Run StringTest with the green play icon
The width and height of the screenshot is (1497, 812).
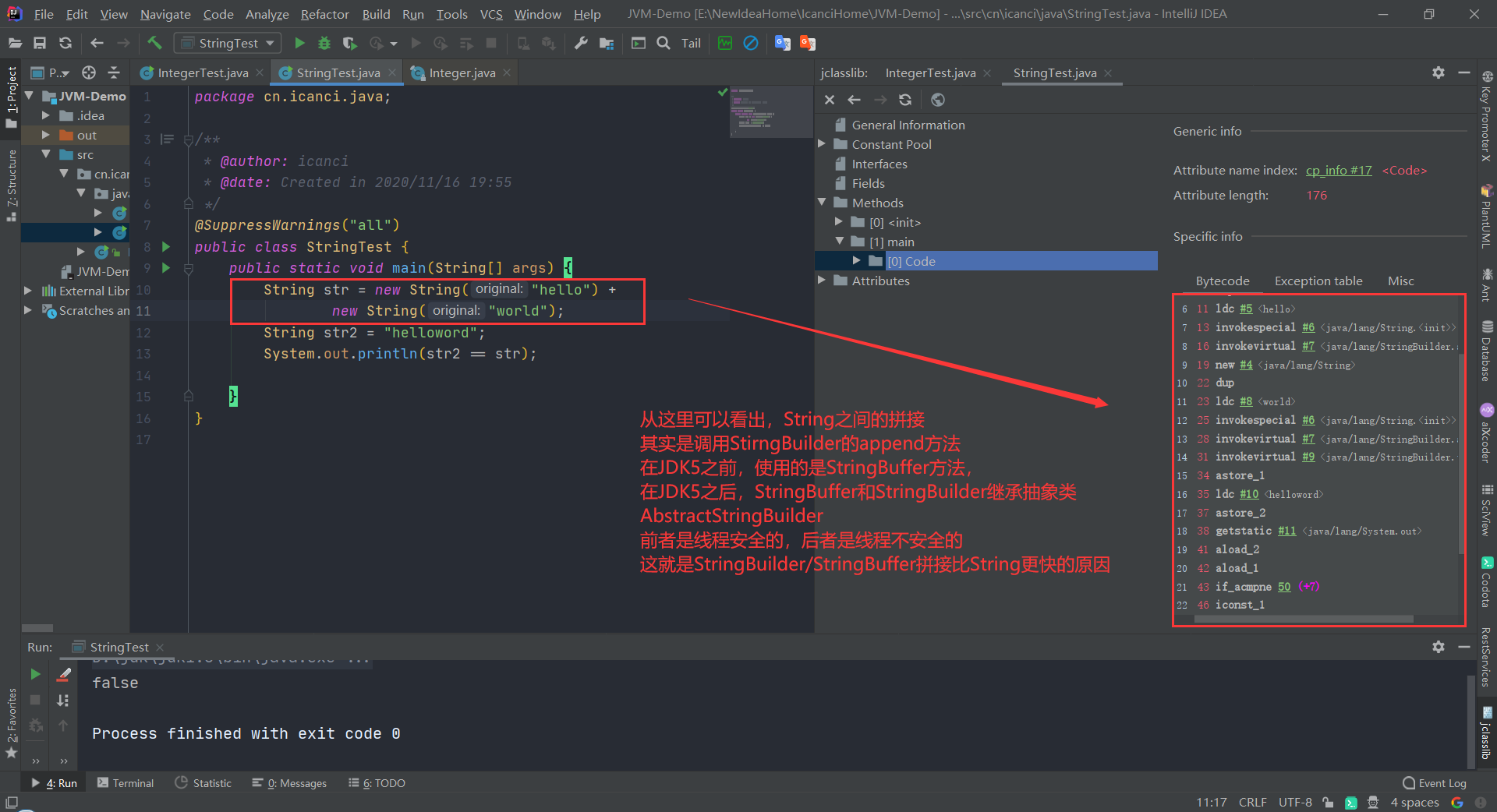coord(299,44)
